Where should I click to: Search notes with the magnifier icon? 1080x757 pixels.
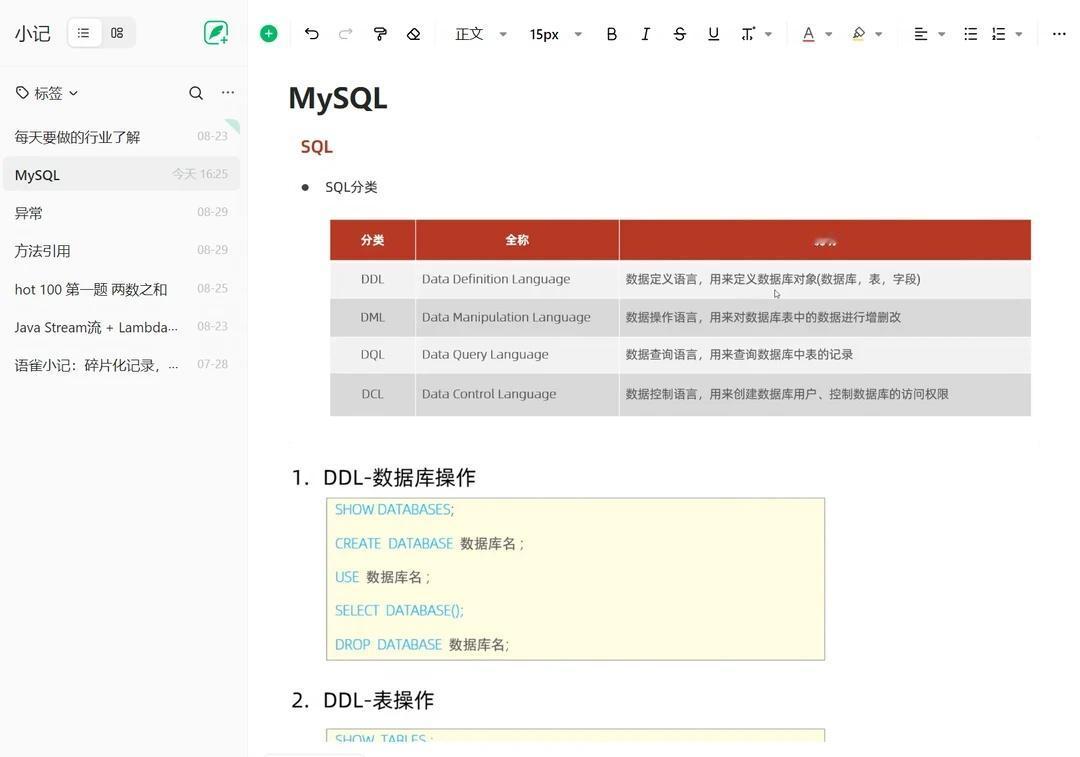(196, 93)
